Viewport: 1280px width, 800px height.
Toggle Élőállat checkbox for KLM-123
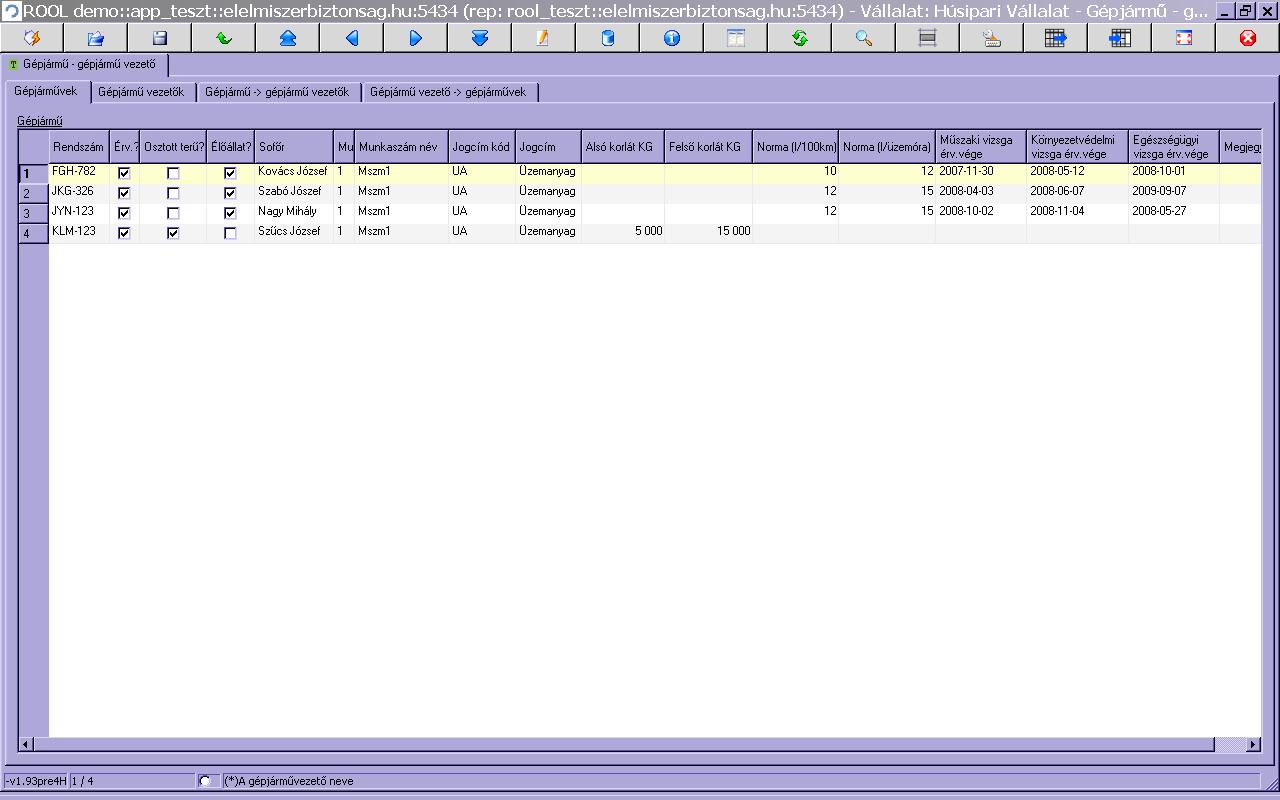230,233
